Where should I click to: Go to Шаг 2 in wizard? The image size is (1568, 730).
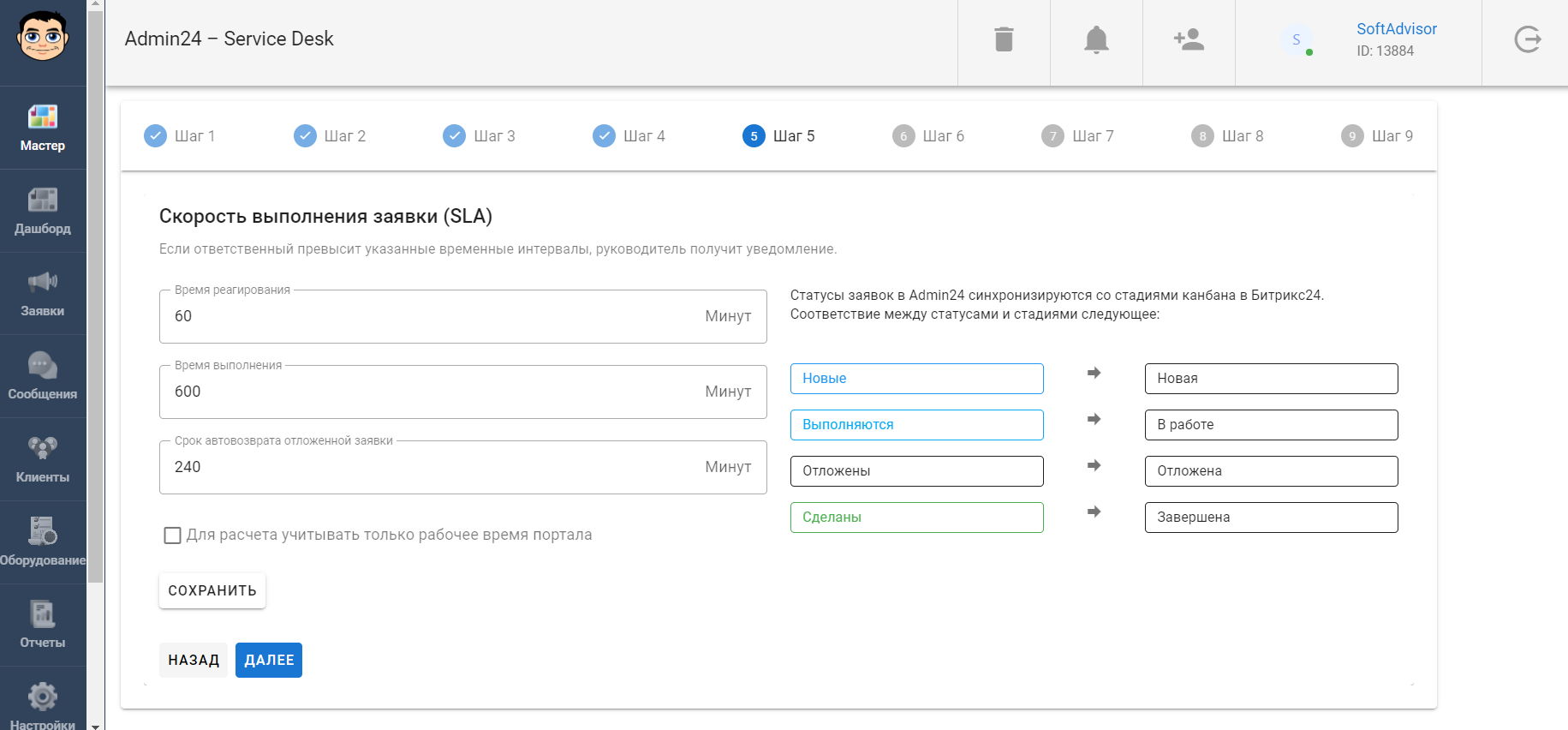tap(330, 136)
